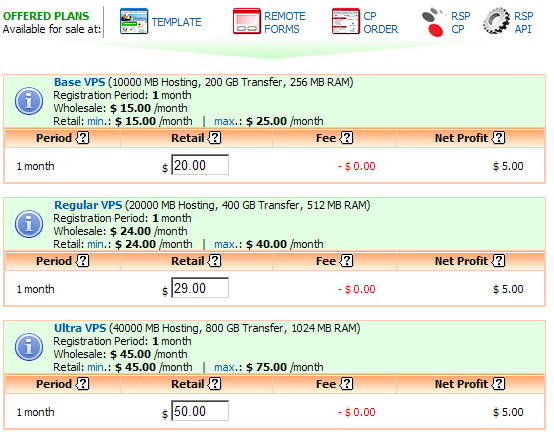The height and width of the screenshot is (432, 554).
Task: Select the Base VPS wholesale price $ 15.00
Action: pos(130,108)
